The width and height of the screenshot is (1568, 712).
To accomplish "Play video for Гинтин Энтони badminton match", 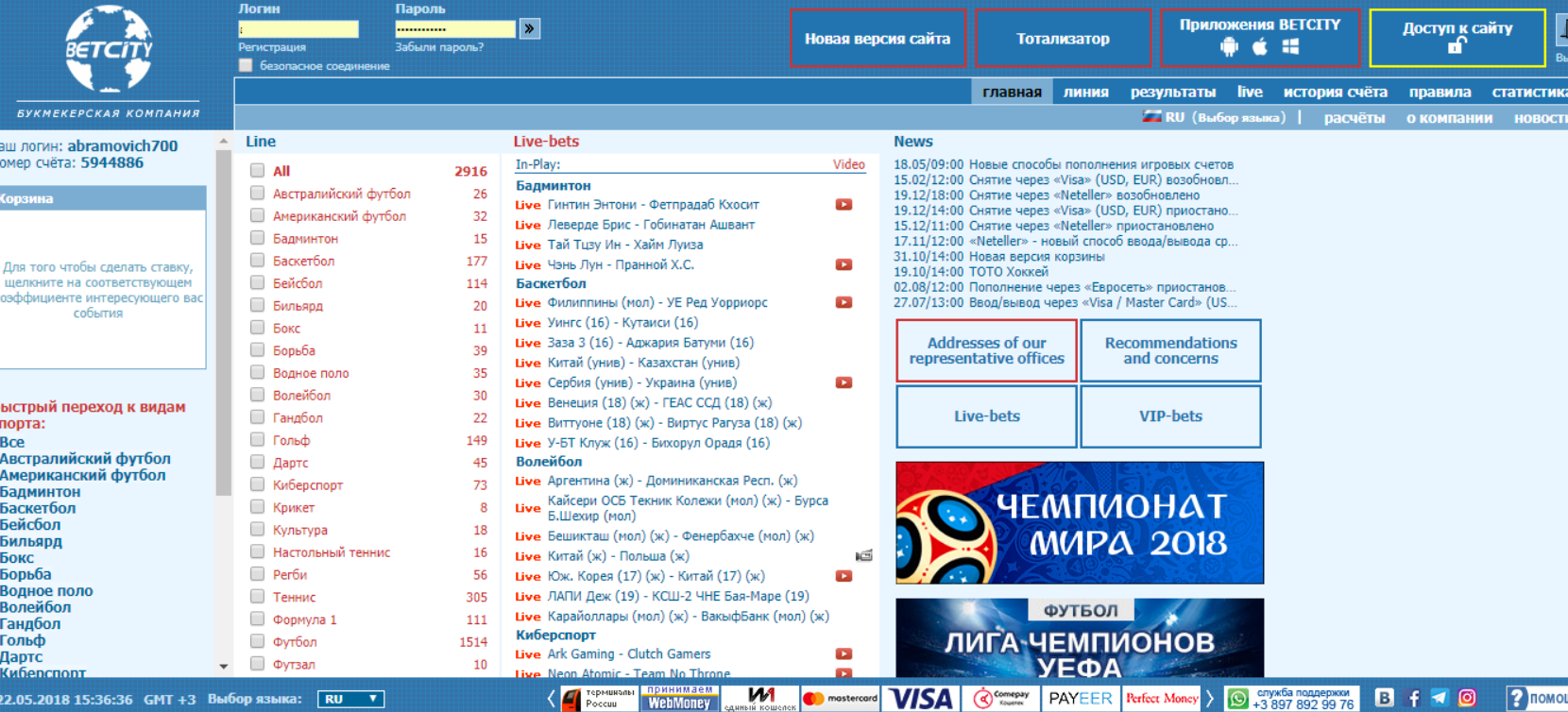I will 844,205.
